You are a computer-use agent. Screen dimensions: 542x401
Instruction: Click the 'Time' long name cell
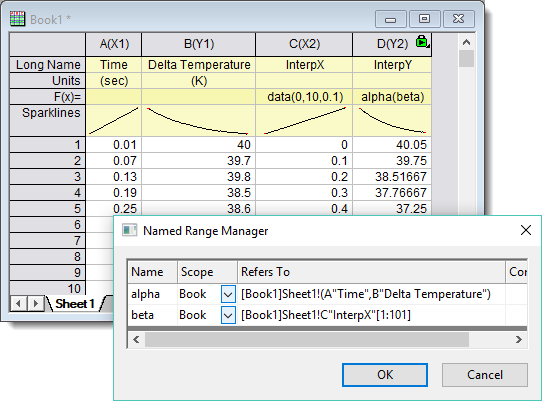(114, 65)
